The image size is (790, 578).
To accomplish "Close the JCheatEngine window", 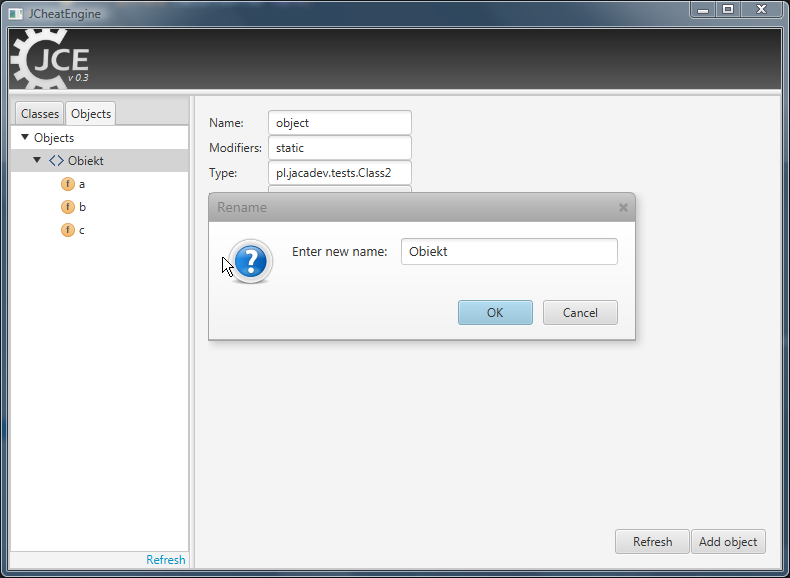I will pos(761,10).
